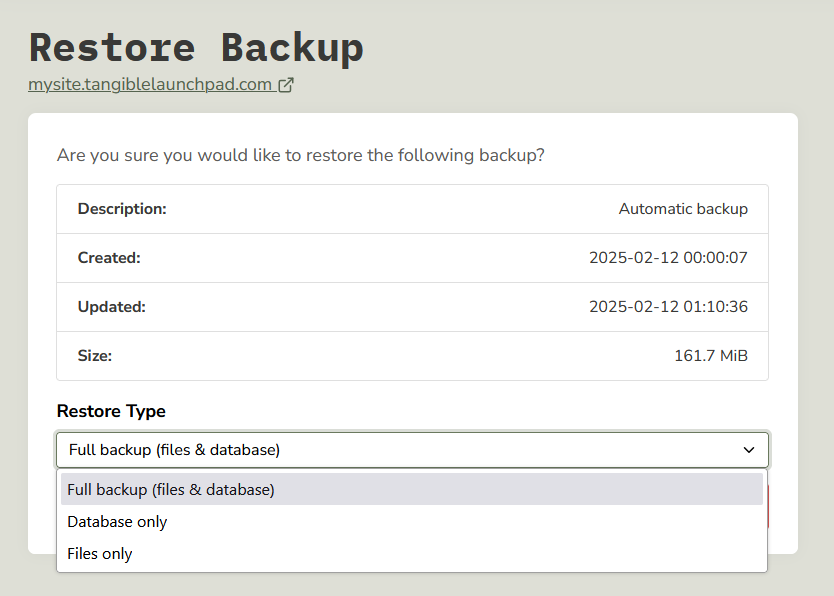Click the "Automatic backup" description value

point(683,209)
